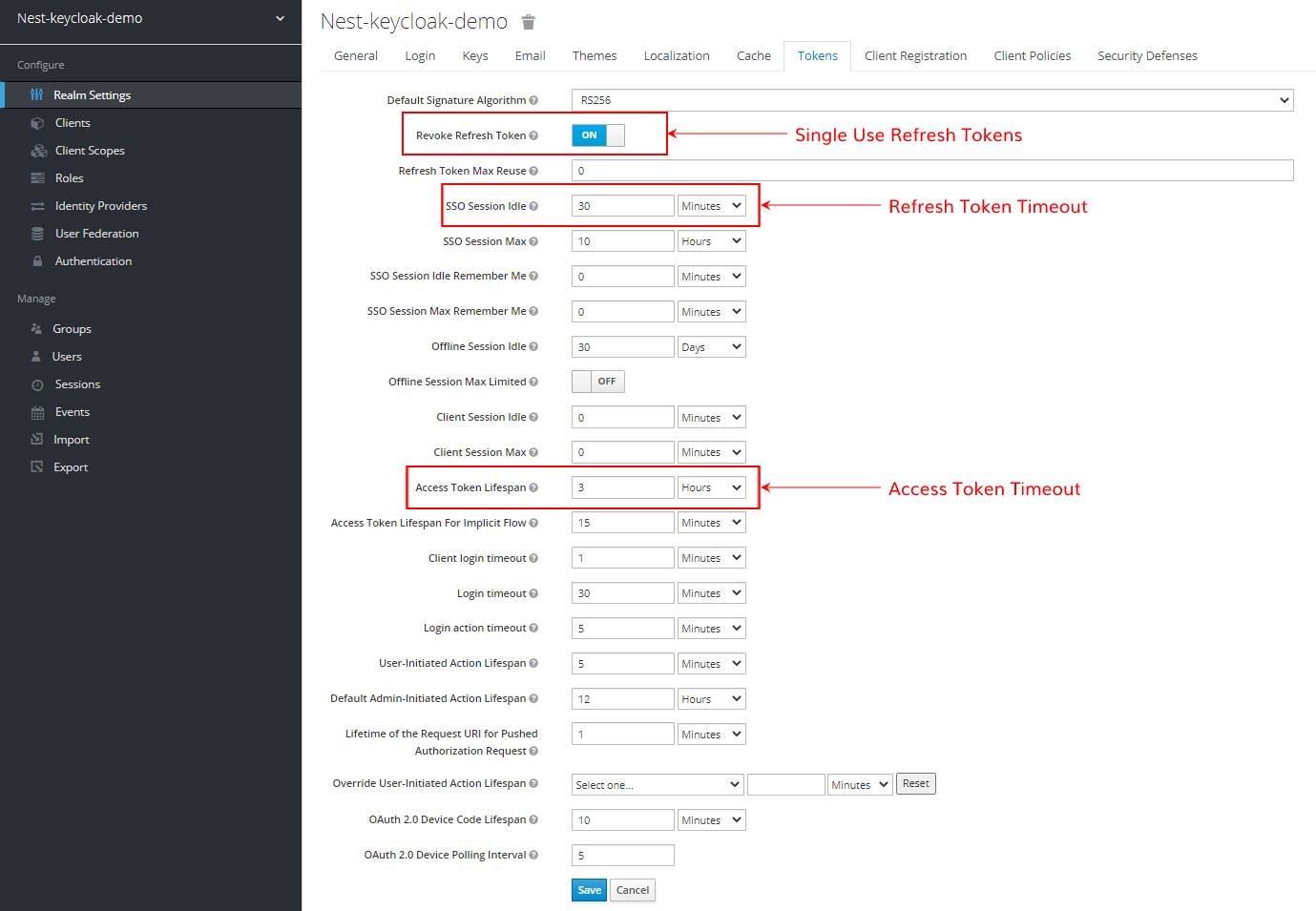Enable the Offline Session Max Limited switch
The height and width of the screenshot is (911, 1316).
(x=598, y=382)
